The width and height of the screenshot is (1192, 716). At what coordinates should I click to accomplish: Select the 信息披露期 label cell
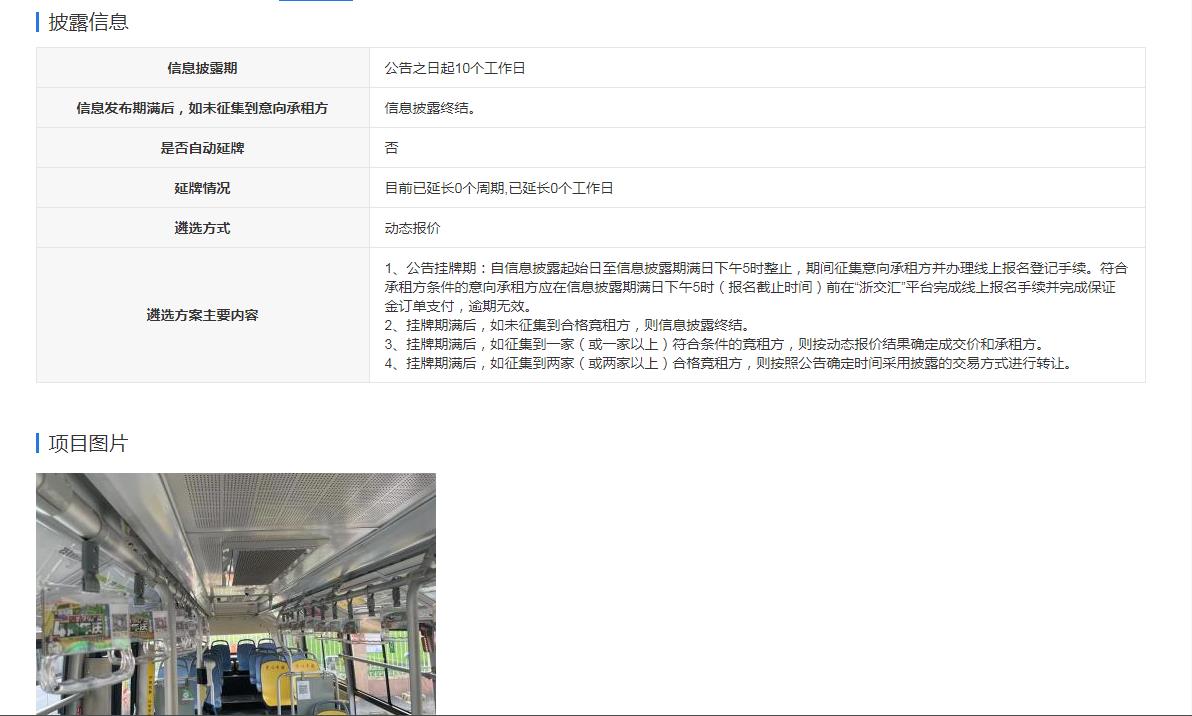pos(202,68)
